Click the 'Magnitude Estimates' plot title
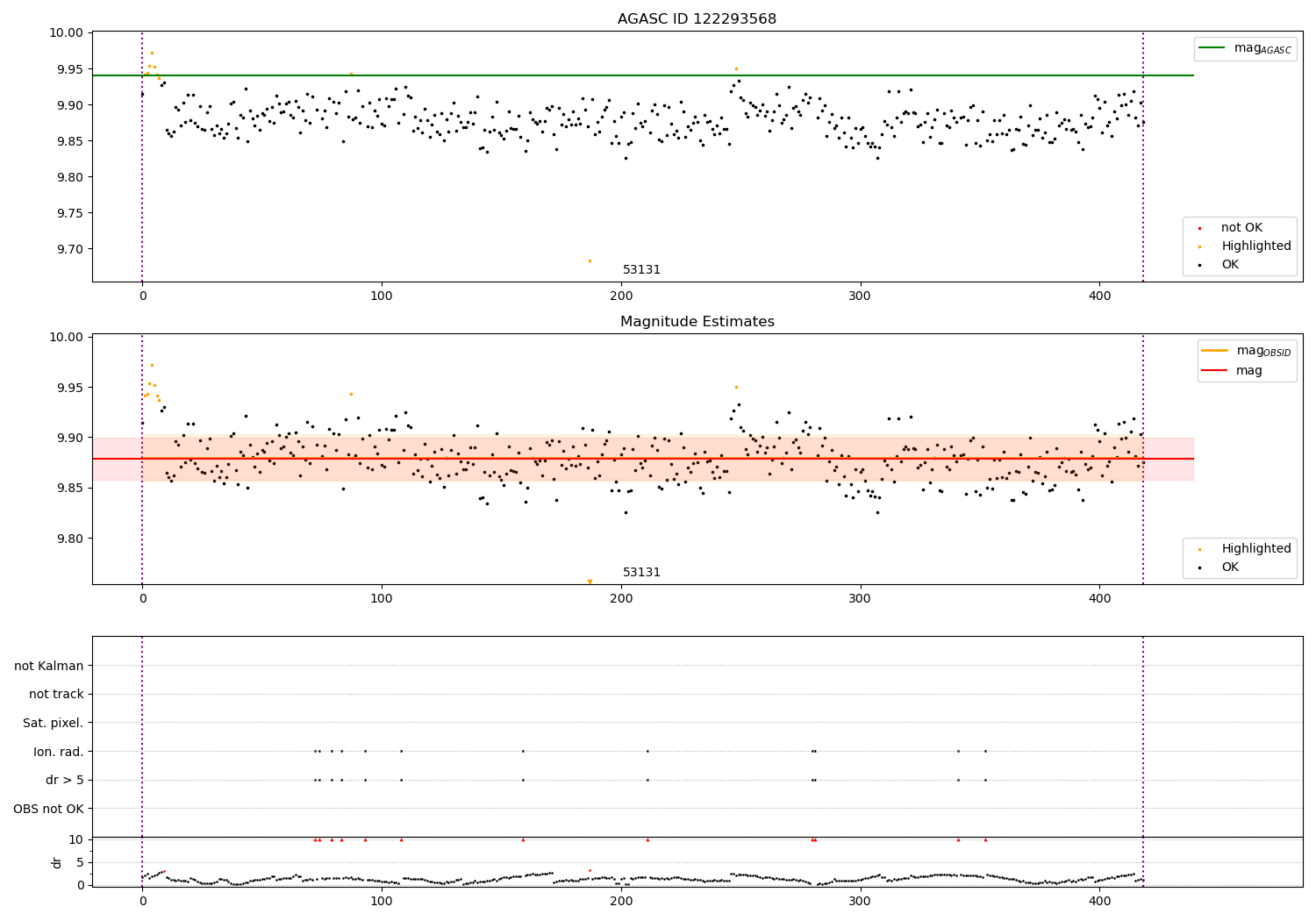 tap(697, 322)
